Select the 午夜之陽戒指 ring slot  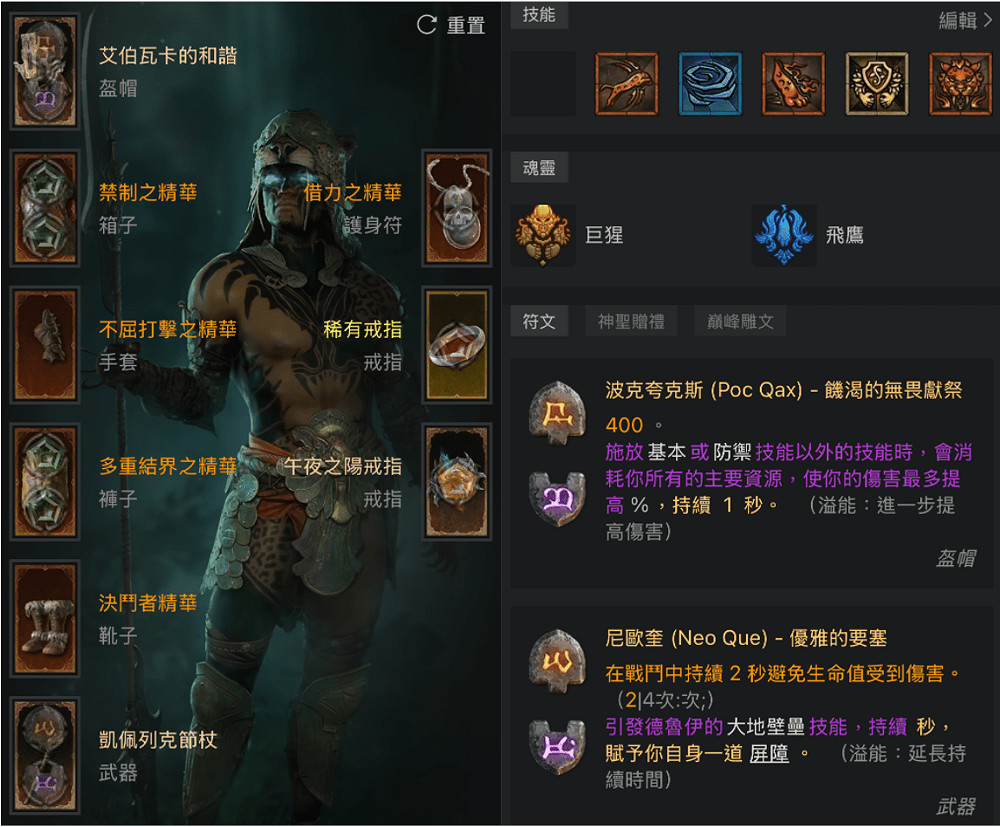point(457,482)
